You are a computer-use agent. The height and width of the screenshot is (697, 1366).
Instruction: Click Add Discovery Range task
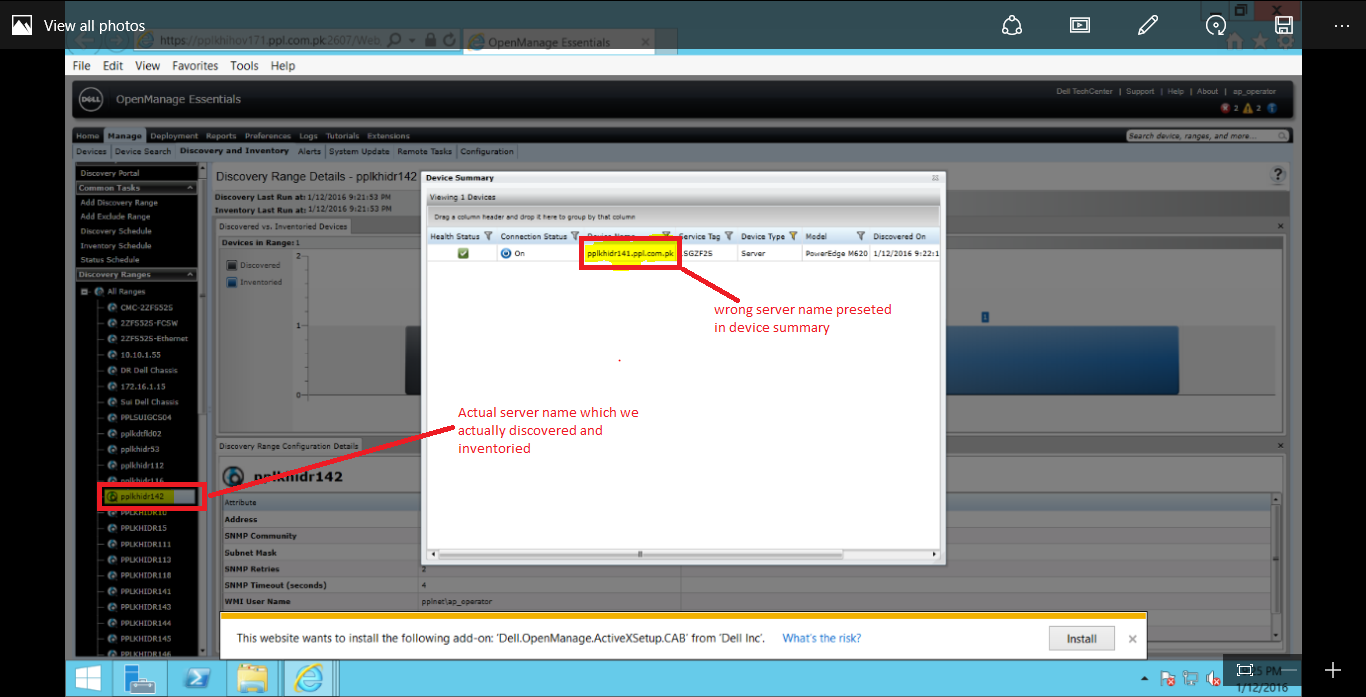click(119, 202)
